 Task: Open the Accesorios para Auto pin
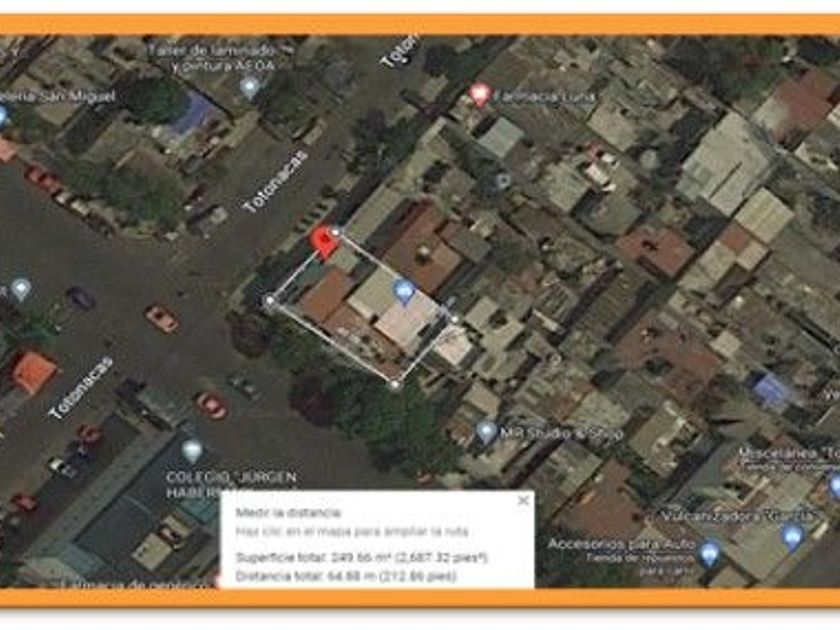point(710,554)
